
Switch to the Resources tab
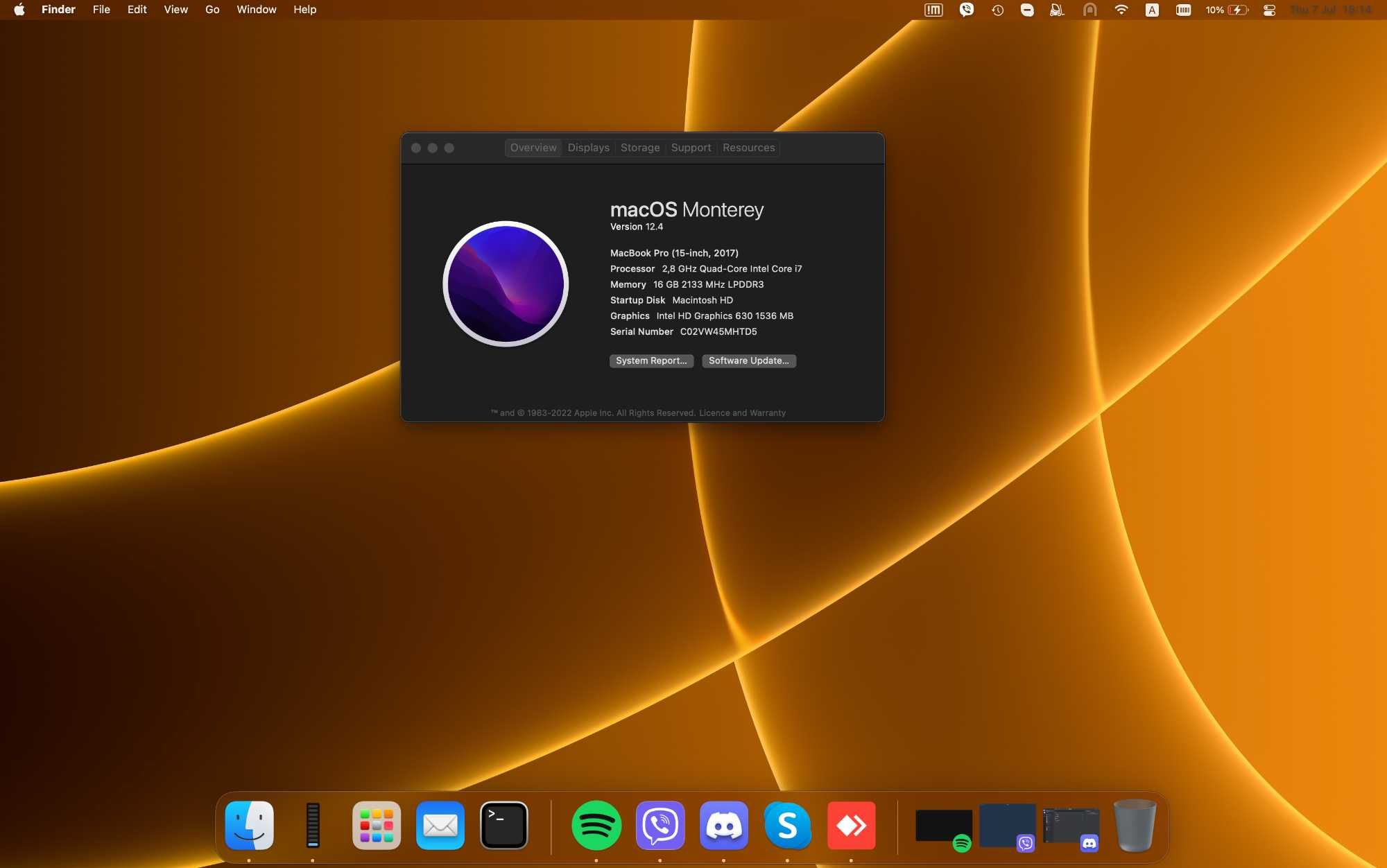[x=748, y=148]
